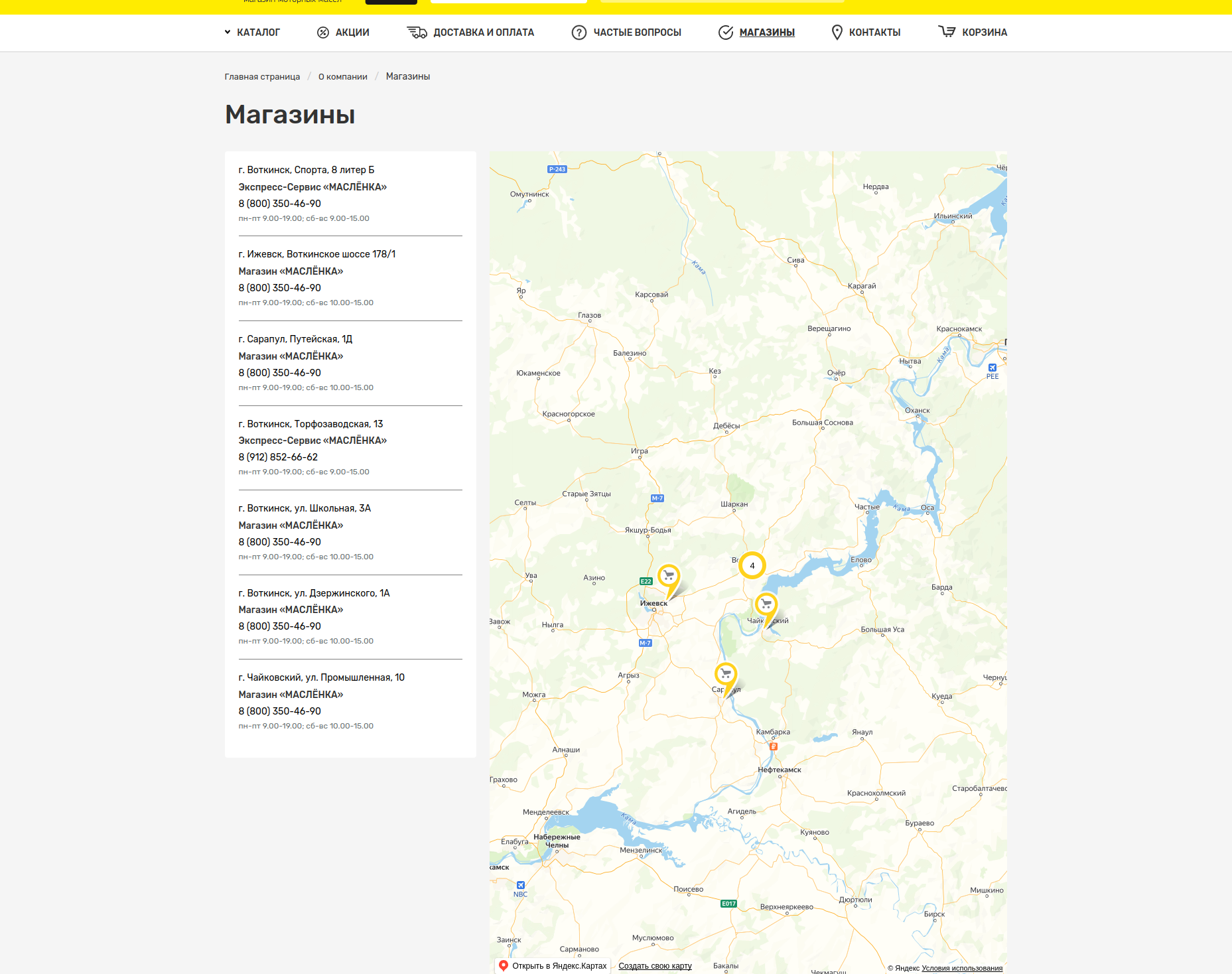The width and height of the screenshot is (1232, 974).
Task: Select the Магазины menu item
Action: [767, 33]
